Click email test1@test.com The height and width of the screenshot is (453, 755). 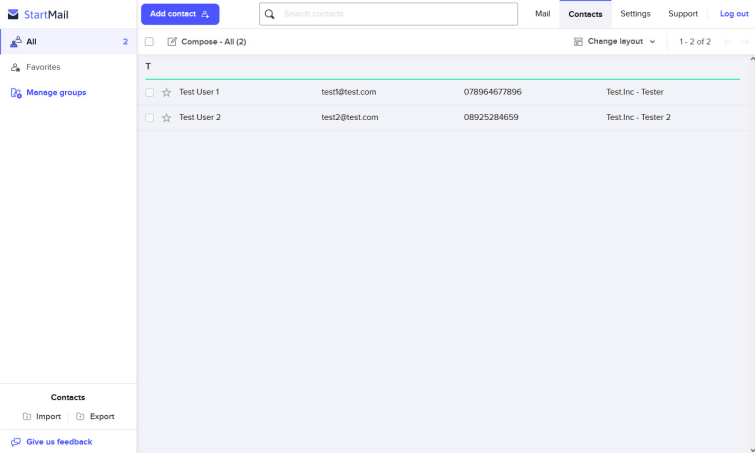tap(349, 92)
